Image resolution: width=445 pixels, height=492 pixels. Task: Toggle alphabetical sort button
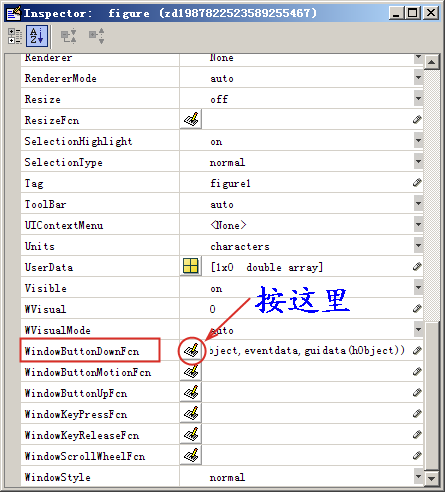click(x=37, y=36)
